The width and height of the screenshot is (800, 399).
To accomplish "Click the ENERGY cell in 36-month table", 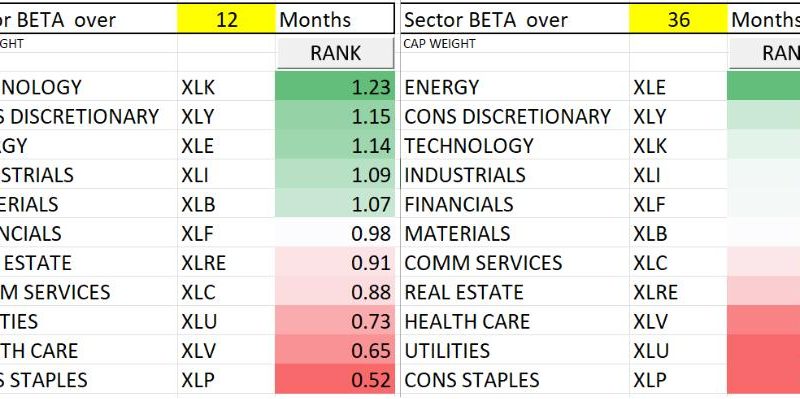I will (442, 87).
